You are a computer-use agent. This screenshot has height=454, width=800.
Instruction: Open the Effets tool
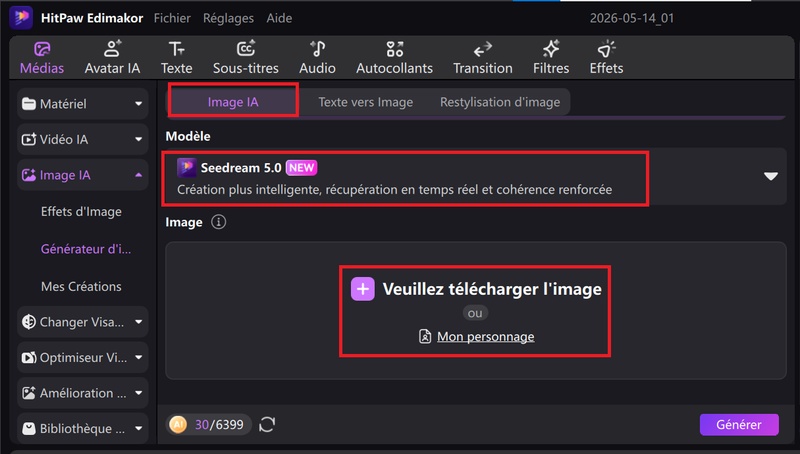606,58
